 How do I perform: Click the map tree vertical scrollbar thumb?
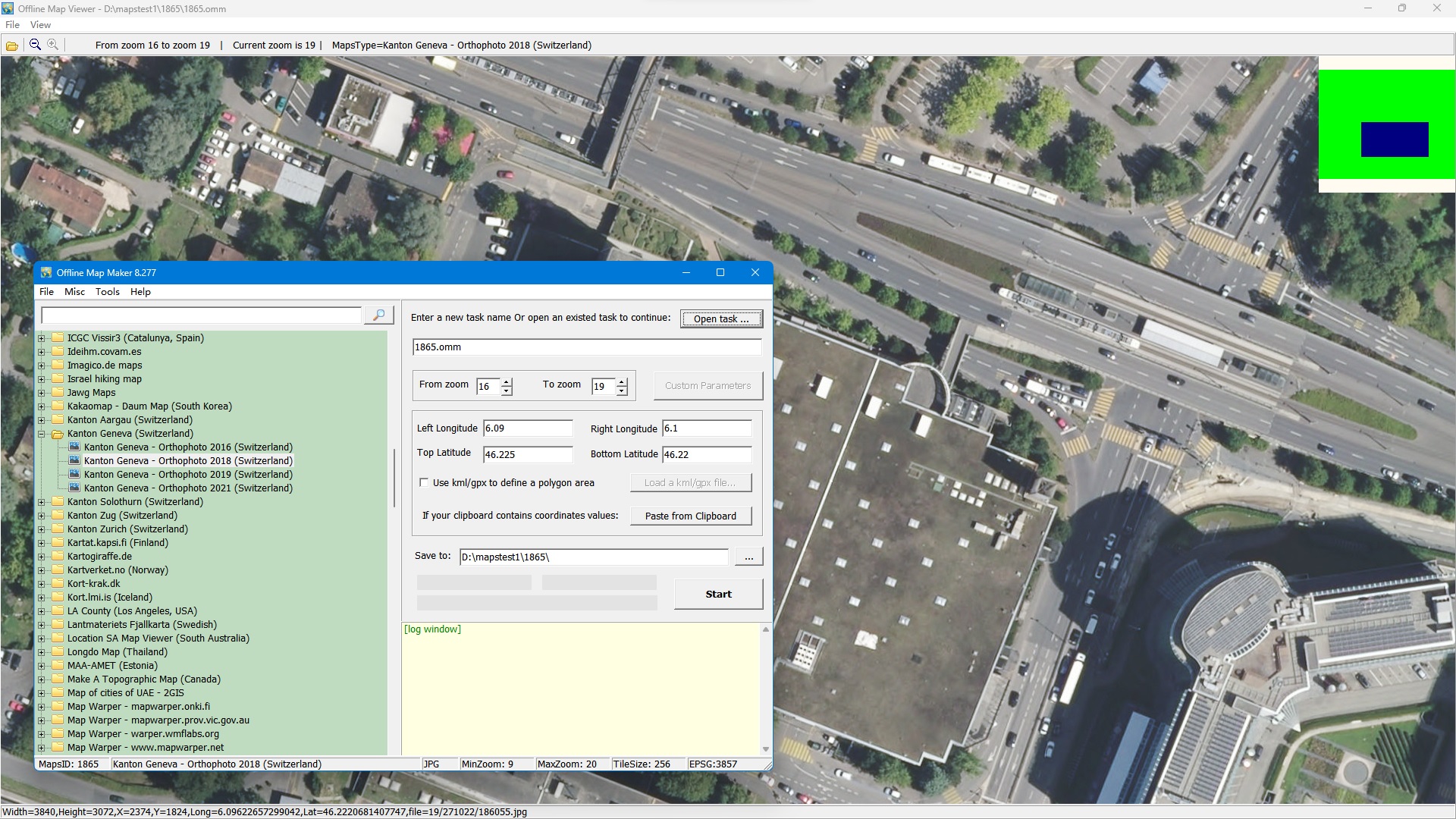coord(394,478)
